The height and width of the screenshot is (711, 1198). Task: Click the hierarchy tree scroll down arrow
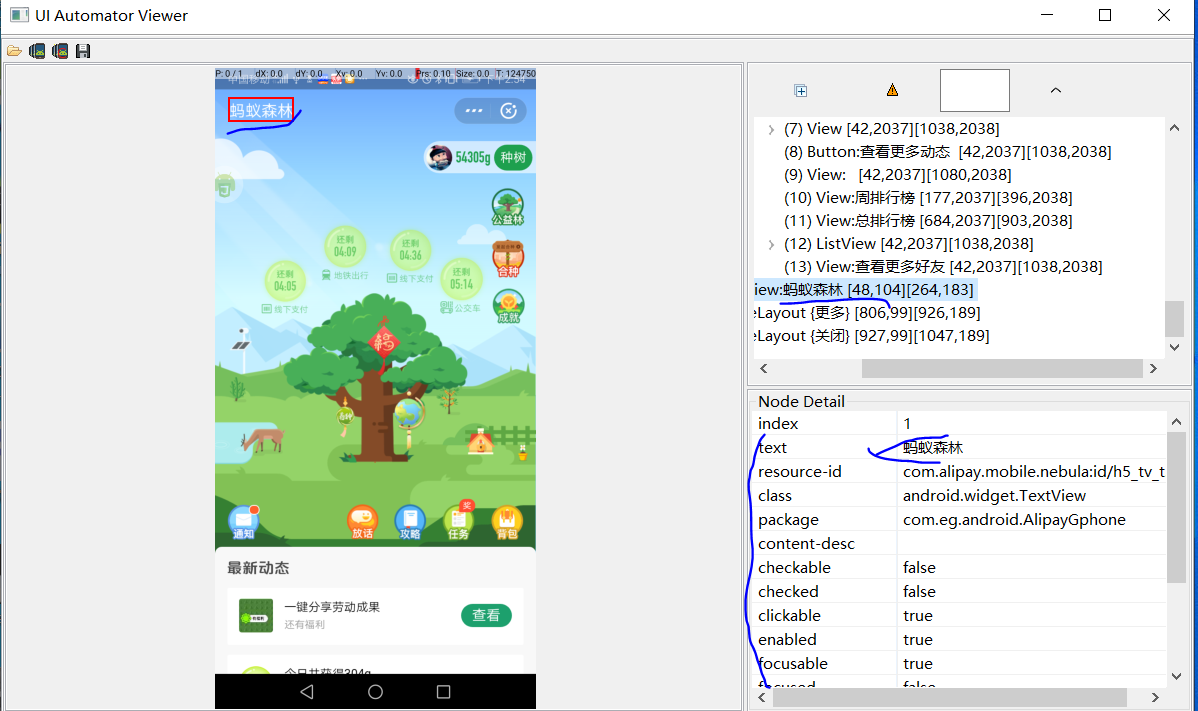coord(1174,347)
